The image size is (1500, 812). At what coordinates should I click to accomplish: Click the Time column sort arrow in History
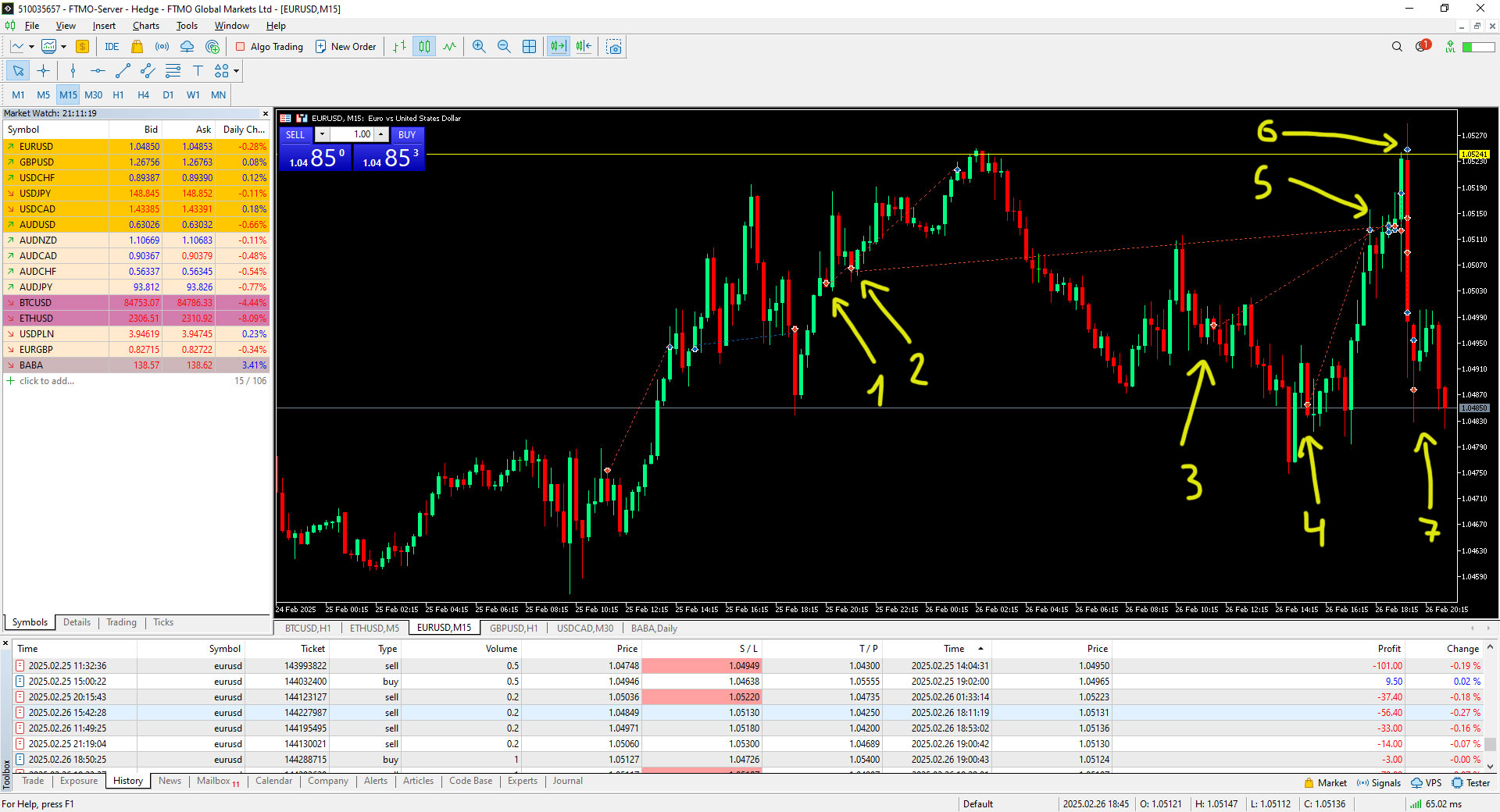click(x=980, y=649)
